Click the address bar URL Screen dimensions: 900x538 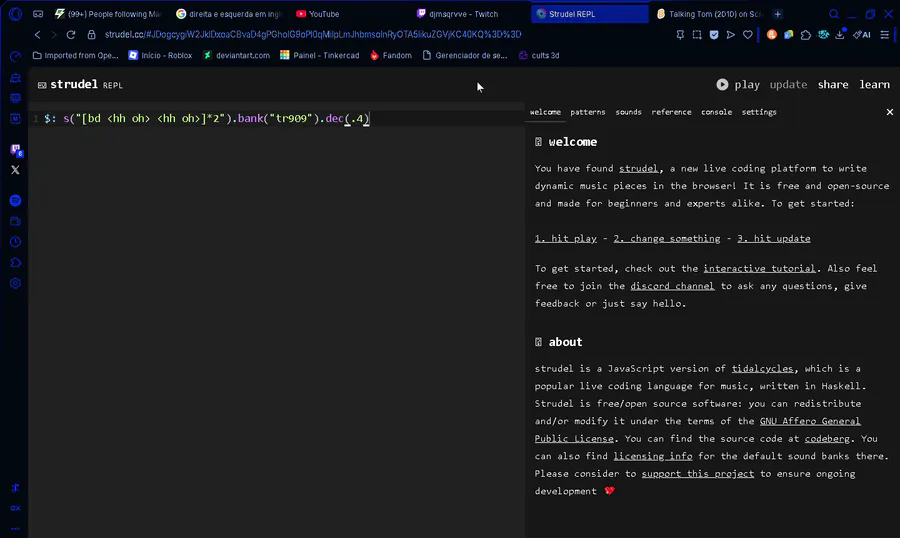coord(313,34)
